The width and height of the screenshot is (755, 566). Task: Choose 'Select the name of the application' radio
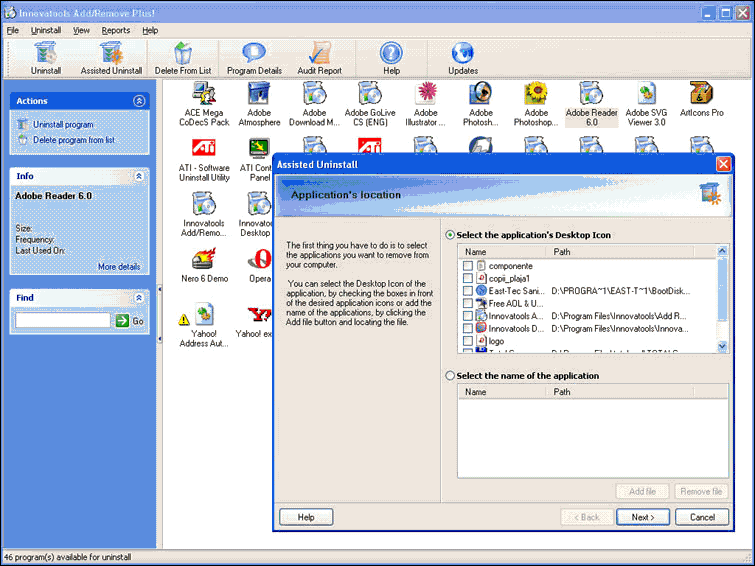pyautogui.click(x=450, y=376)
